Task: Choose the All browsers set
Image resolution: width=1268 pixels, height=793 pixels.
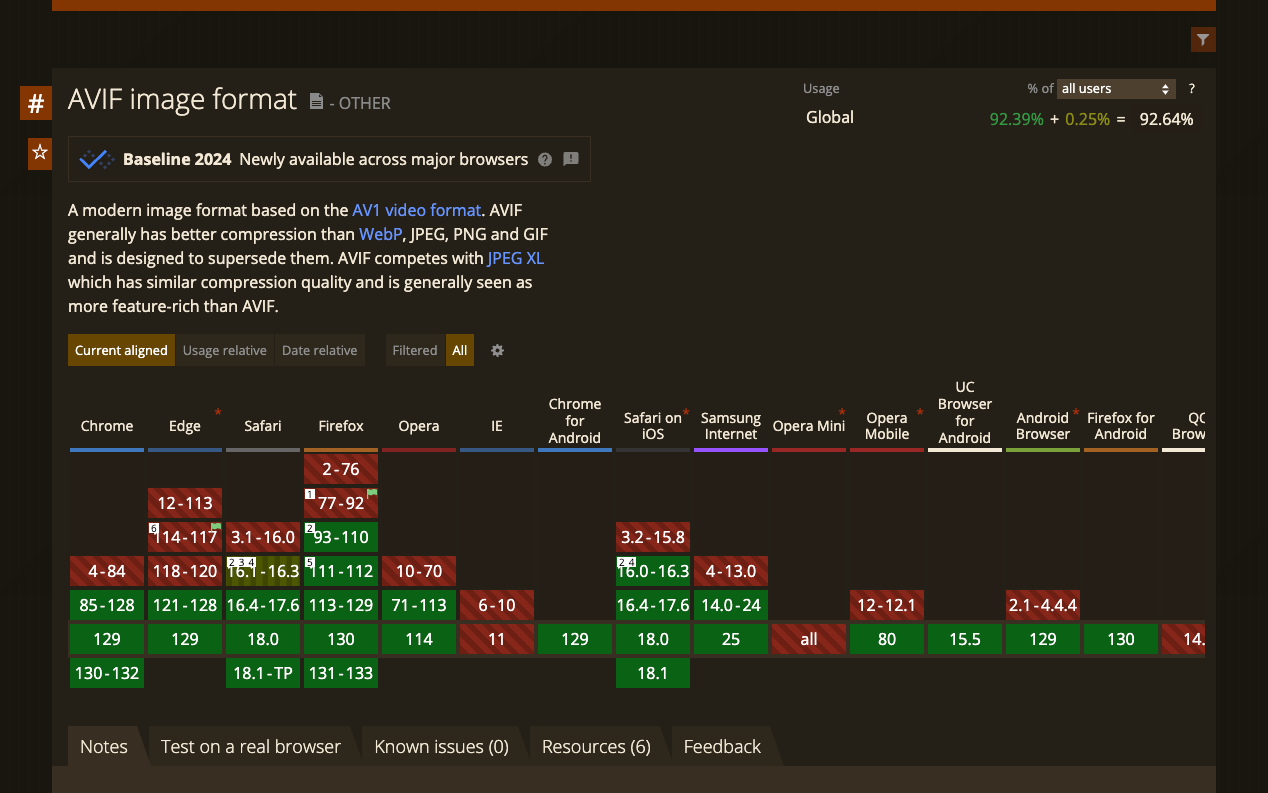Action: pos(460,350)
